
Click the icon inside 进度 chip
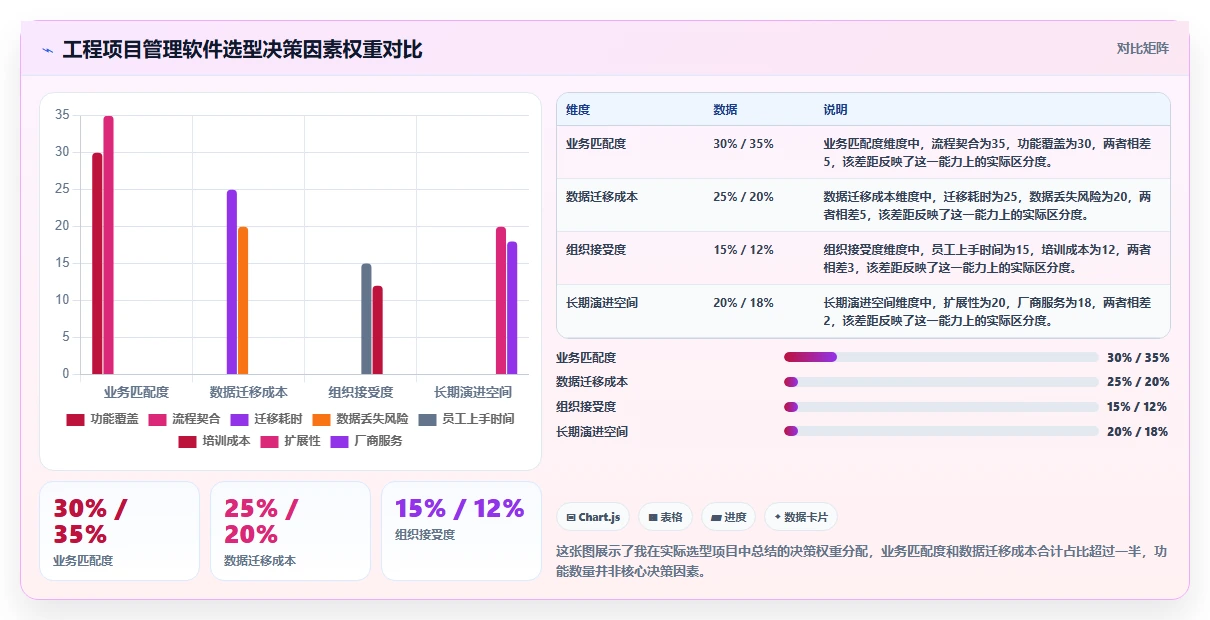point(716,518)
